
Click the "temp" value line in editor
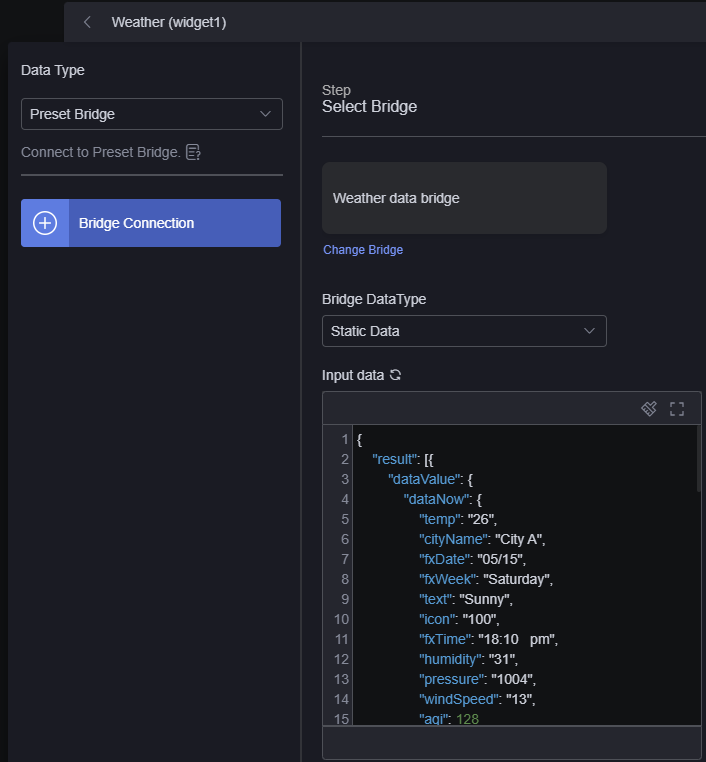point(458,519)
